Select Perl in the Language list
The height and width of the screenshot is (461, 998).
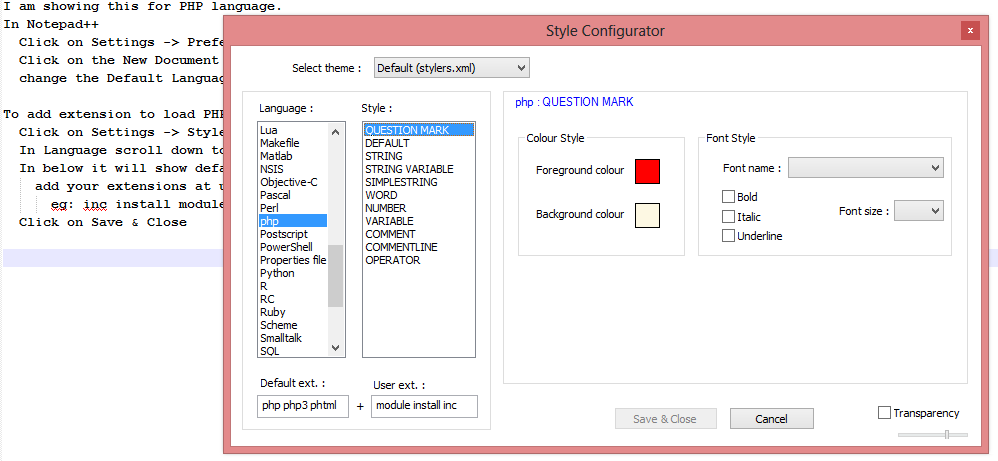click(x=292, y=208)
